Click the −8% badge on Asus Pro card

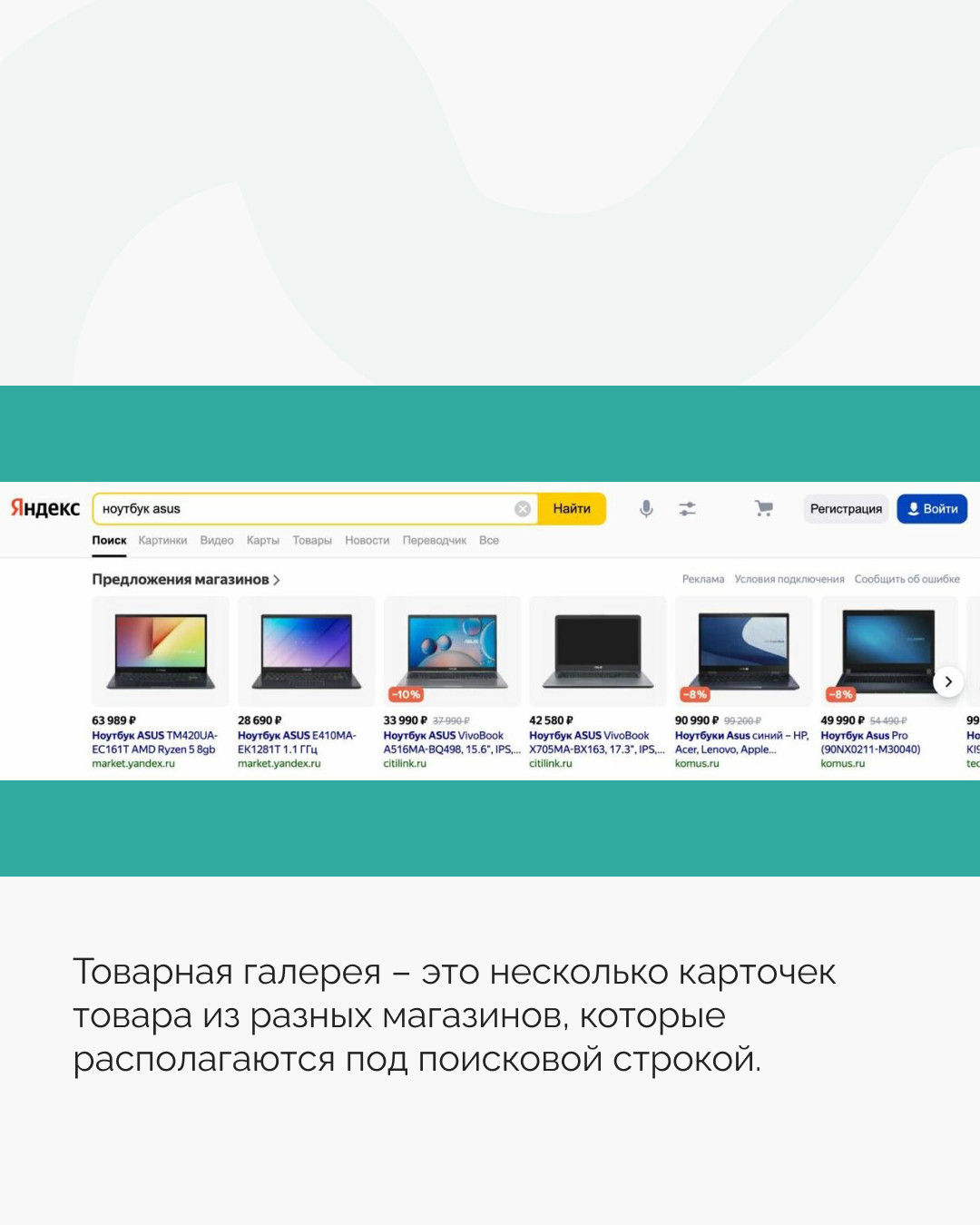click(x=840, y=695)
